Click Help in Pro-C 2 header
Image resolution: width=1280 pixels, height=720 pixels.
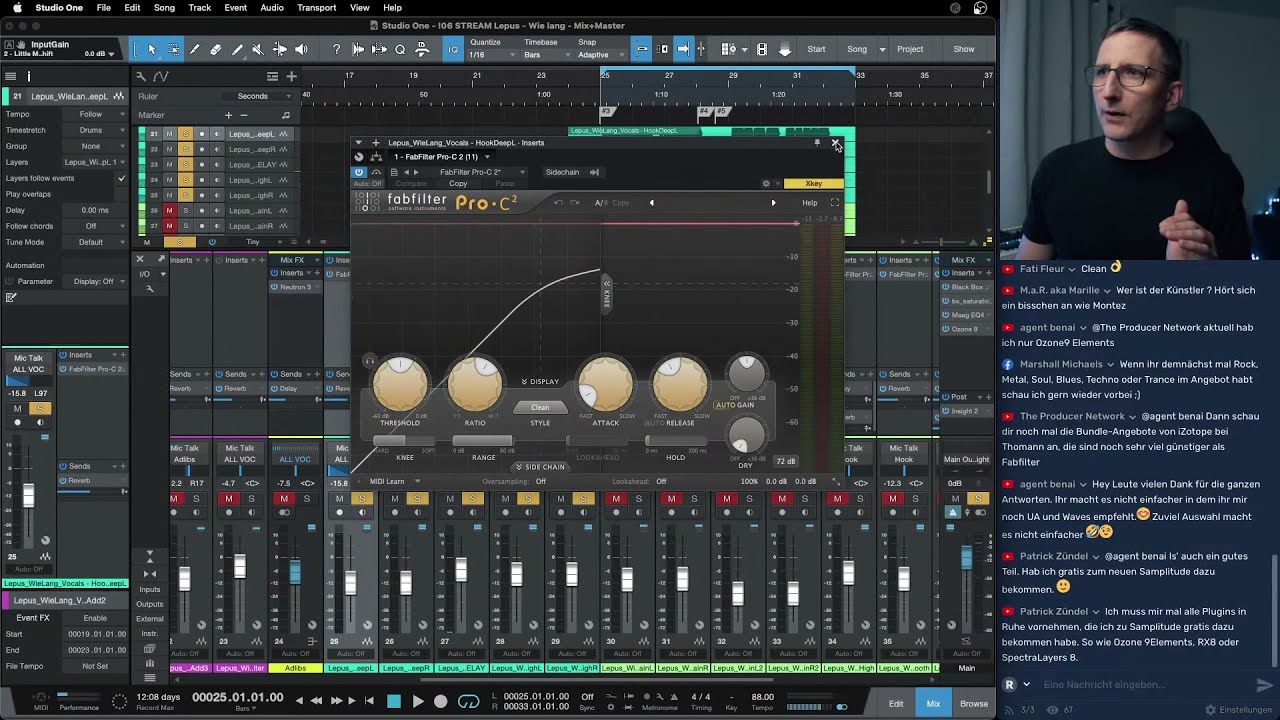pos(809,203)
